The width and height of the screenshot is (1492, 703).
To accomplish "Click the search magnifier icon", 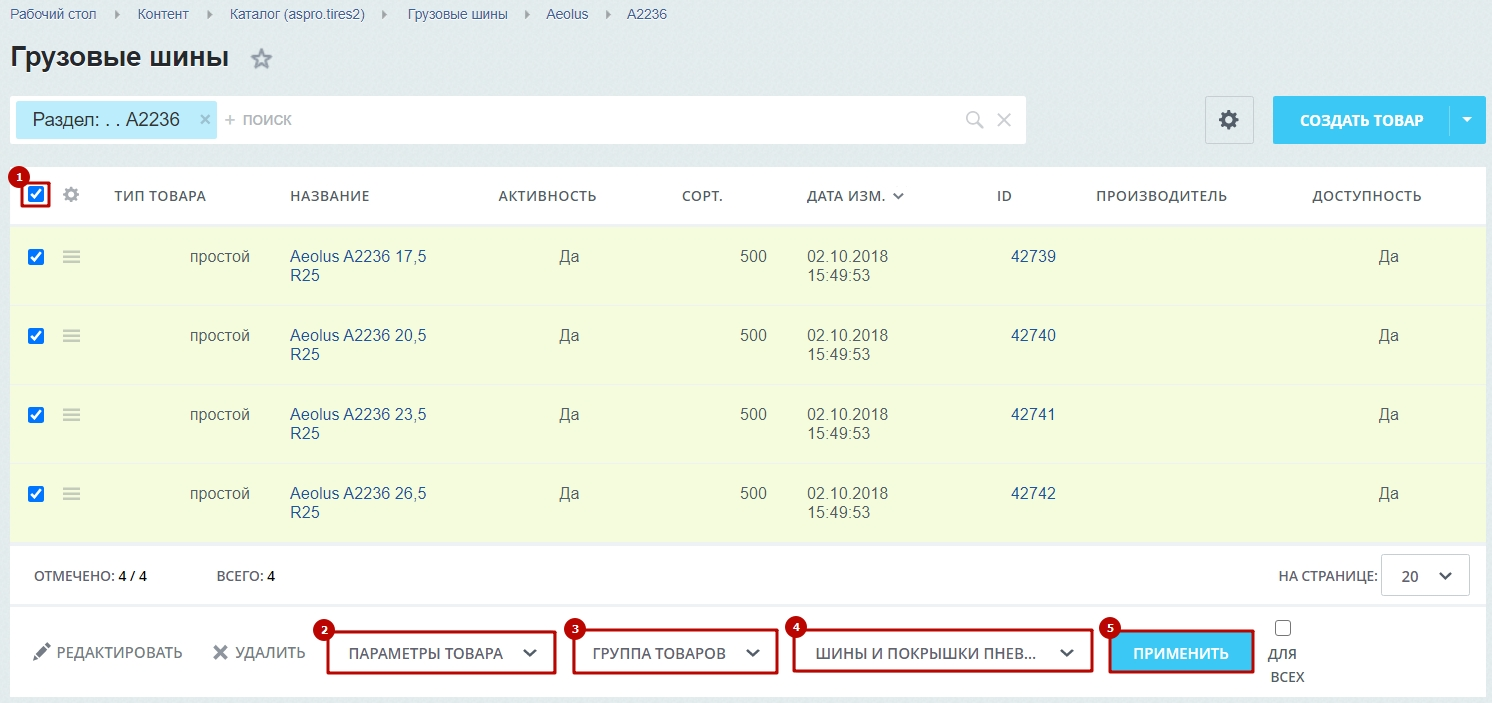I will point(974,120).
